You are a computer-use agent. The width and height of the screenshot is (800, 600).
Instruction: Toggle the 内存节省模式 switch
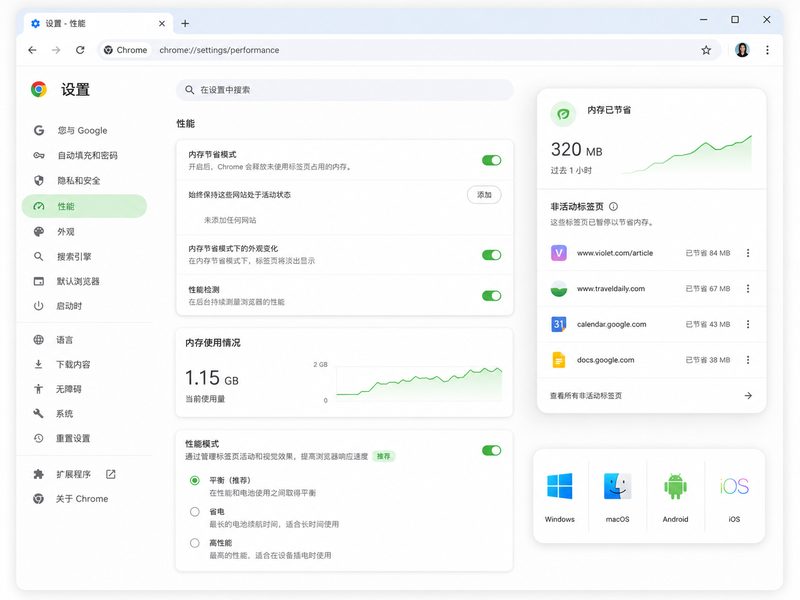pos(491,160)
